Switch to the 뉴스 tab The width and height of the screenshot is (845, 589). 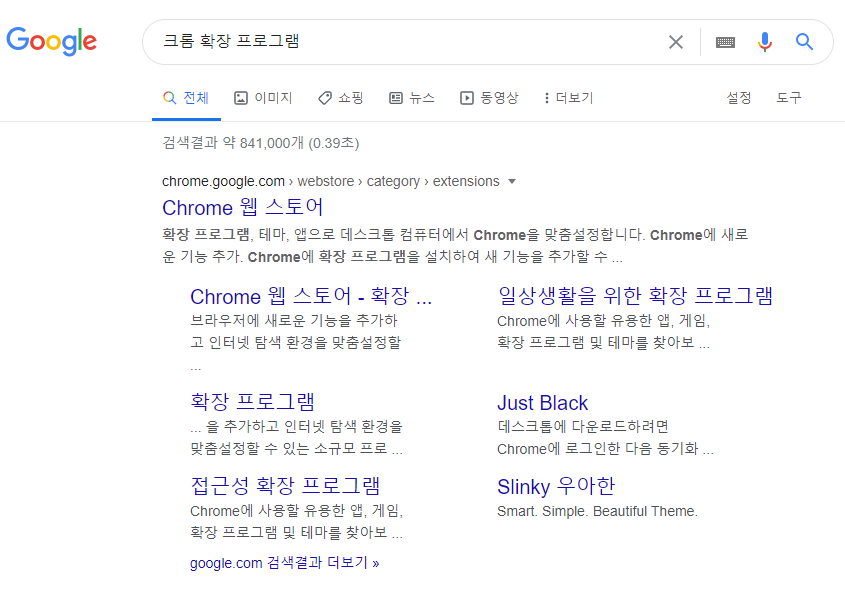point(412,98)
